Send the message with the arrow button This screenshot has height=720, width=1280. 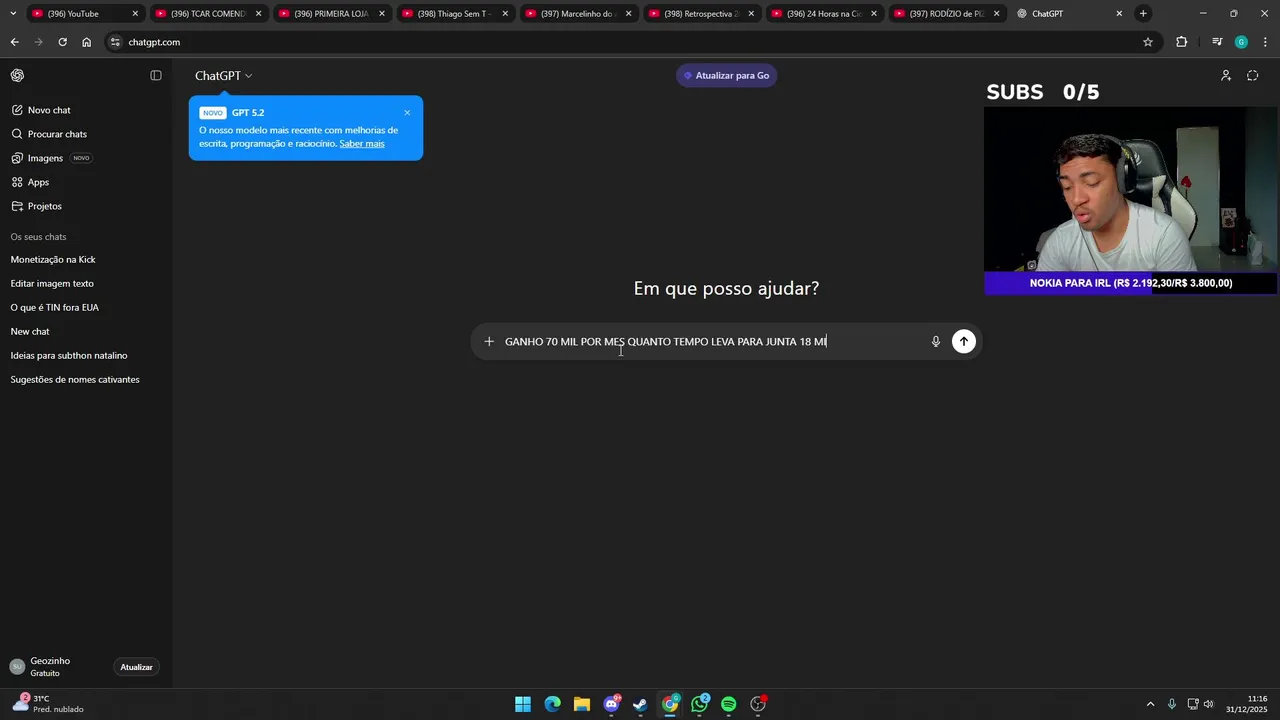tap(964, 342)
